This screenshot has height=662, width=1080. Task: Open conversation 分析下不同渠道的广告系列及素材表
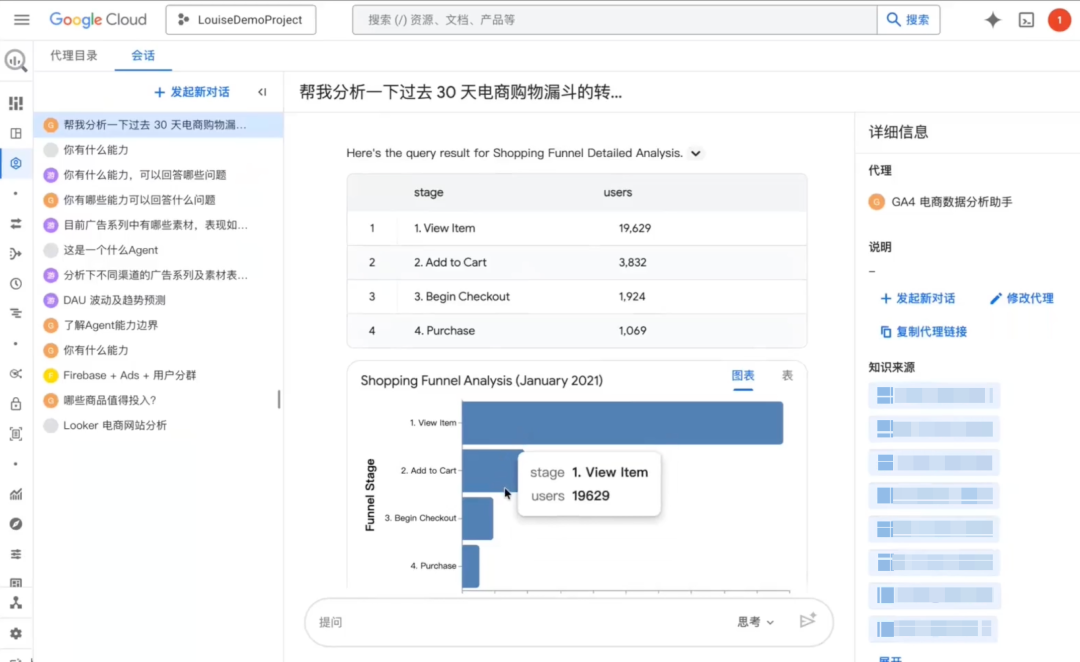[158, 275]
